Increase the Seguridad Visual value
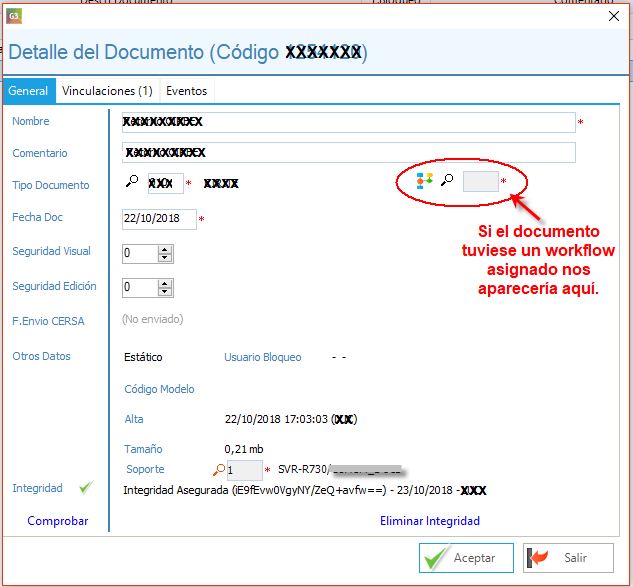This screenshot has height=587, width=633. tap(165, 250)
